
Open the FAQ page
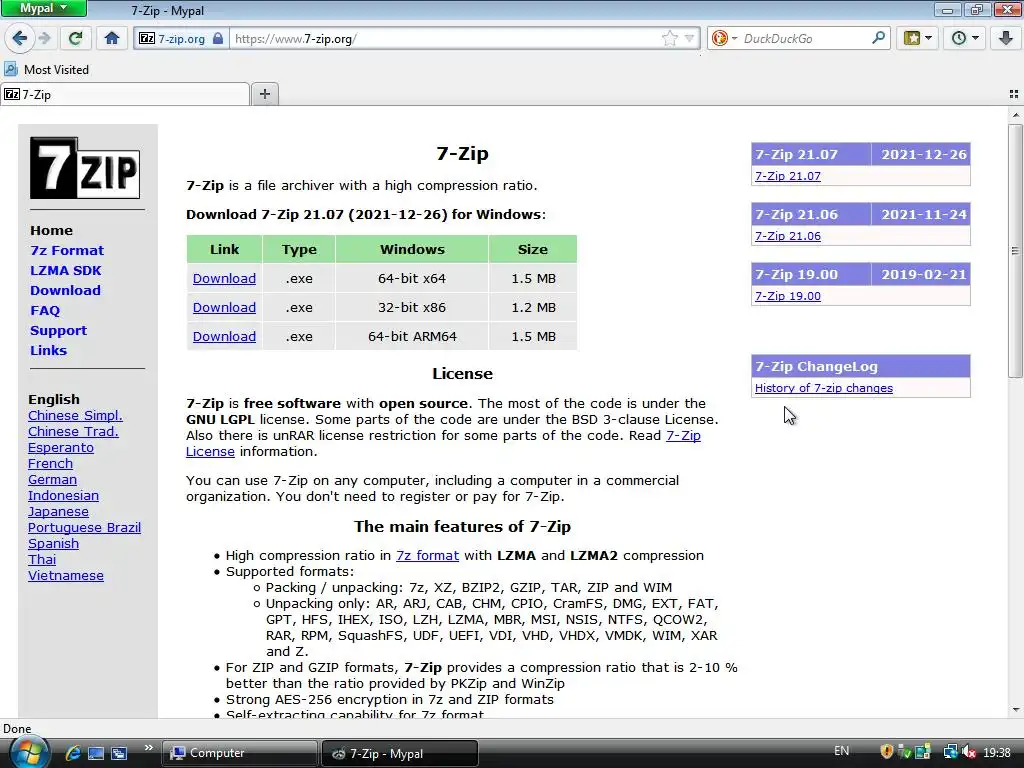point(45,311)
